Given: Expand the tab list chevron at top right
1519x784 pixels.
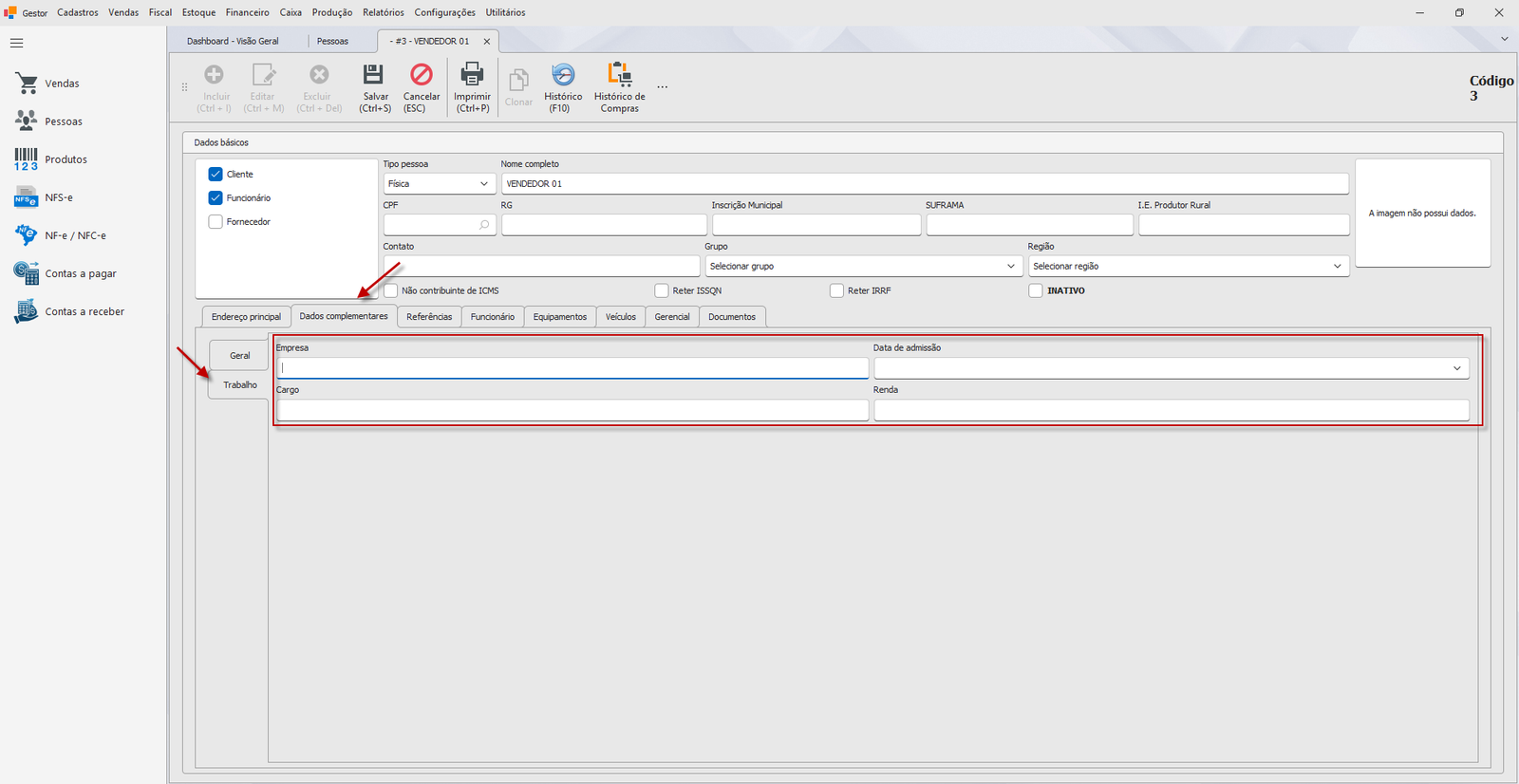Looking at the screenshot, I should pyautogui.click(x=1505, y=39).
